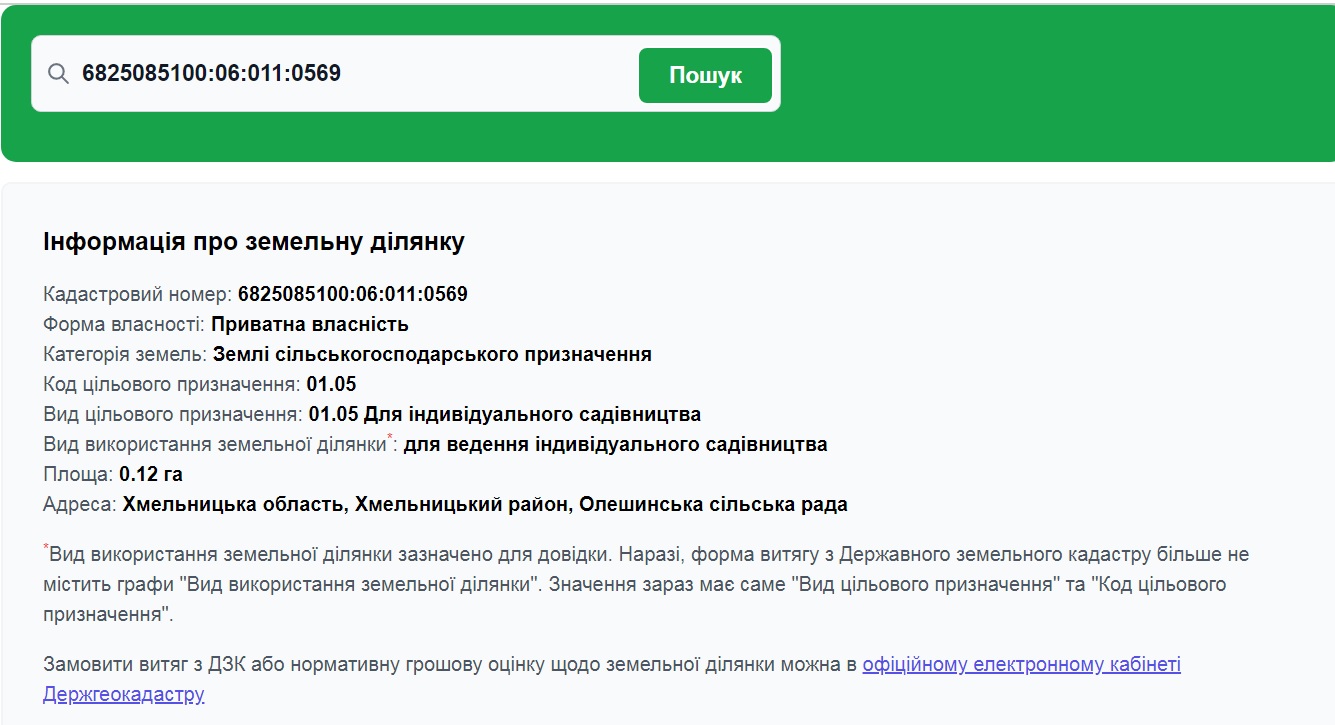The image size is (1335, 725).
Task: Click the magnifier icon in the search box
Action: 59,74
